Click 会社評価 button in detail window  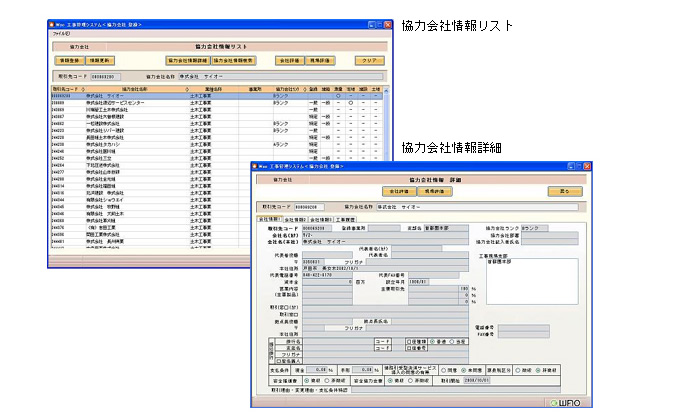[x=398, y=190]
